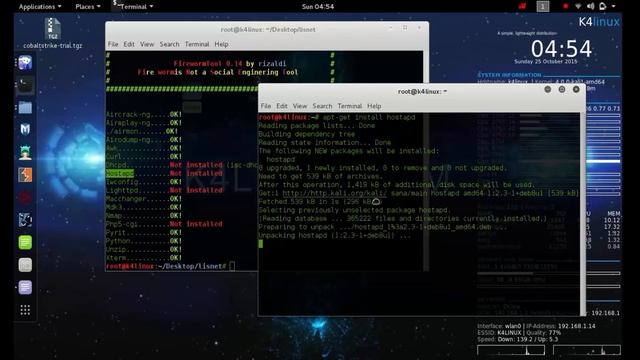The image size is (640, 360).
Task: Open the Applications menu dropdown
Action: pyautogui.click(x=40, y=7)
